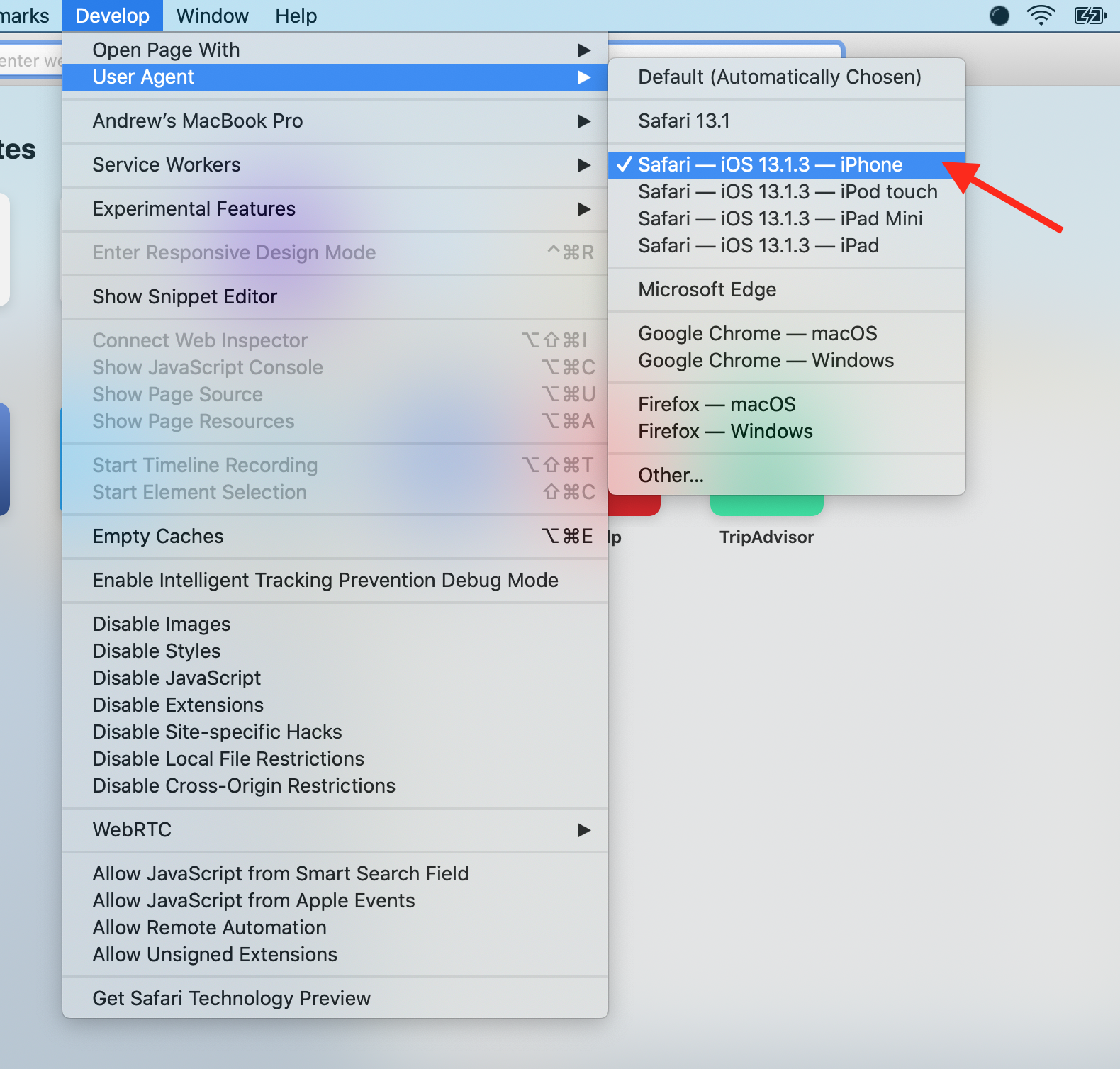The width and height of the screenshot is (1120, 1069).
Task: Toggle Disable Styles option
Action: pyautogui.click(x=335, y=651)
